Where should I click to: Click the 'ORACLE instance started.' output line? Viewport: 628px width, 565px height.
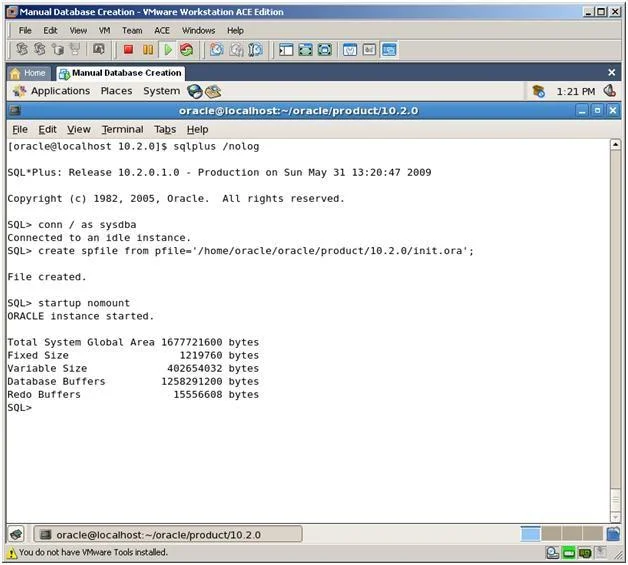(x=81, y=316)
